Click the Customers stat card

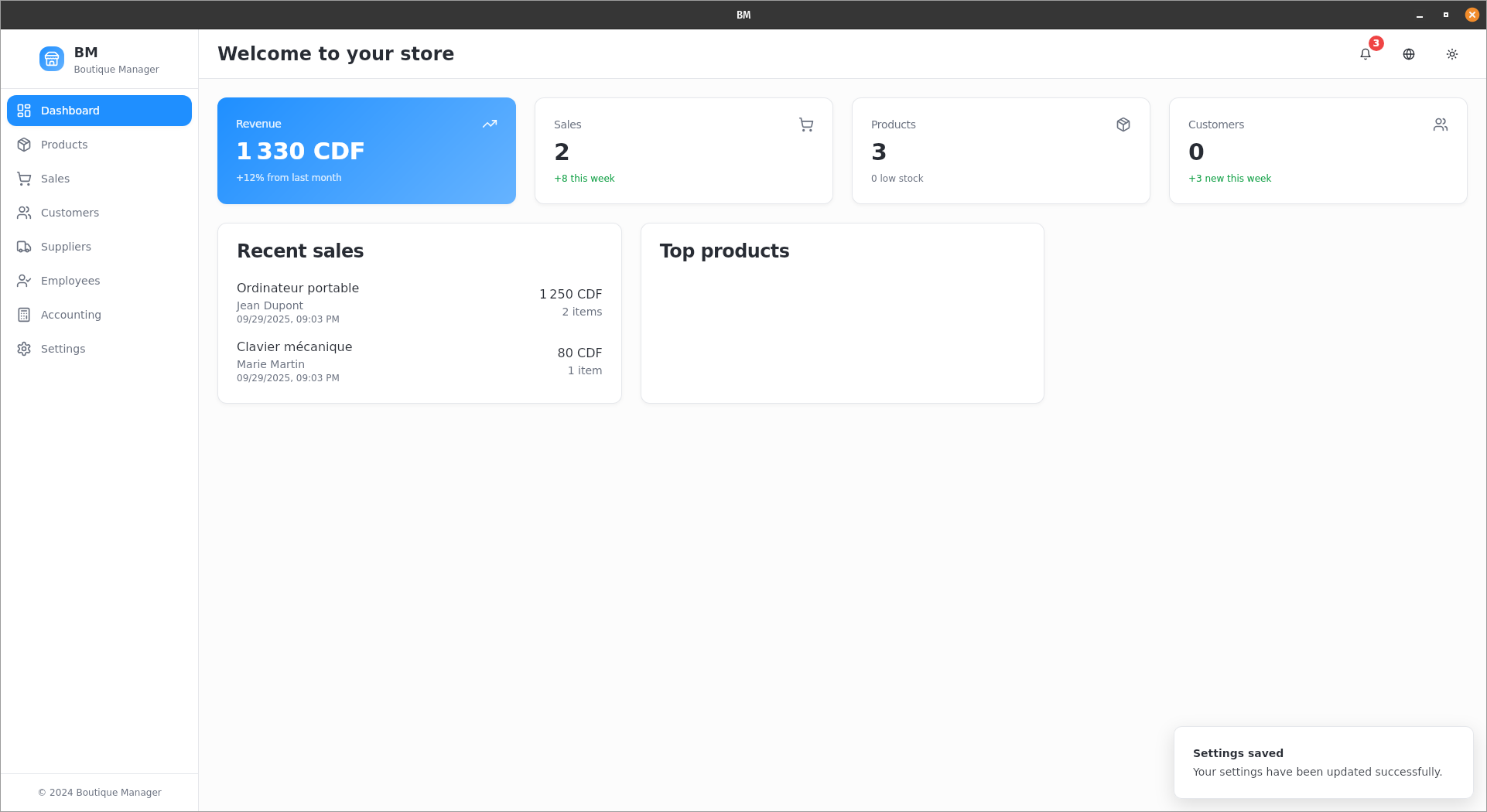(x=1318, y=151)
